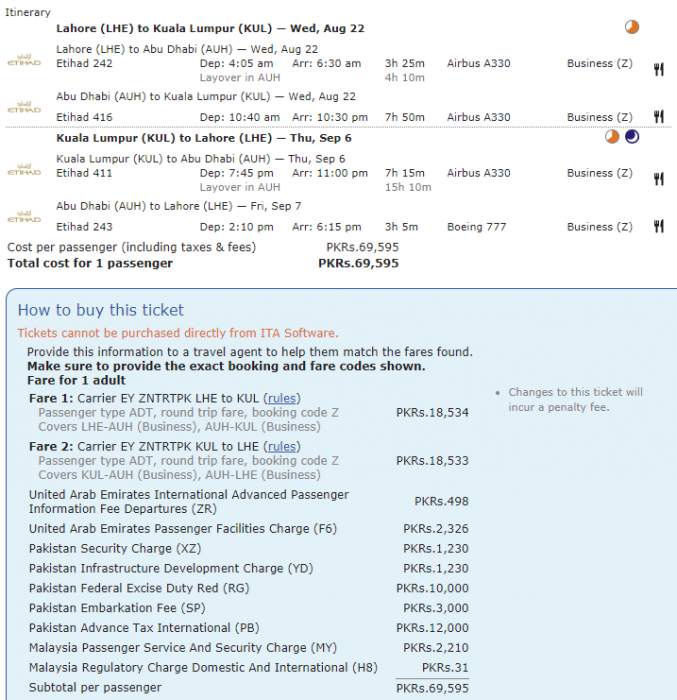This screenshot has height=700, width=677.
Task: Click the Subtotal per passenger amount
Action: 432,688
